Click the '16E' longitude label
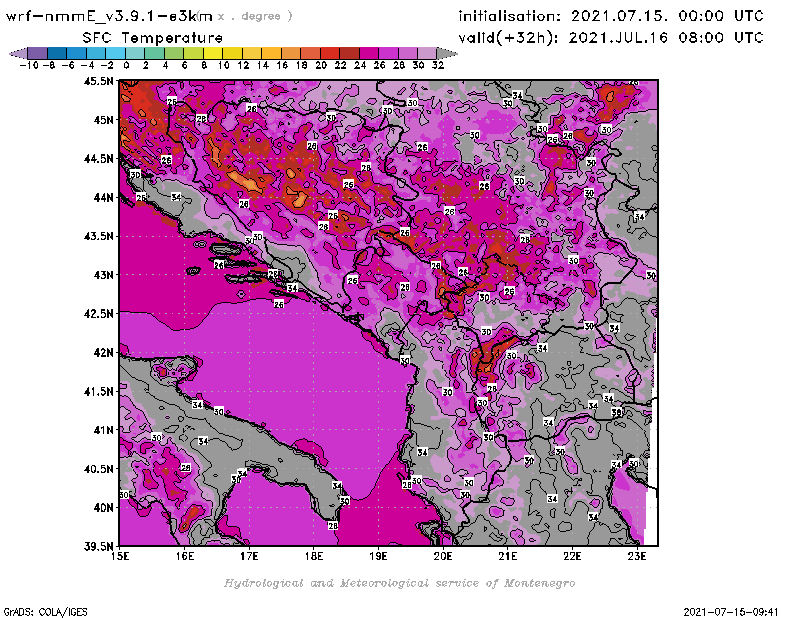Screen dimensions: 800x618 [x=185, y=556]
